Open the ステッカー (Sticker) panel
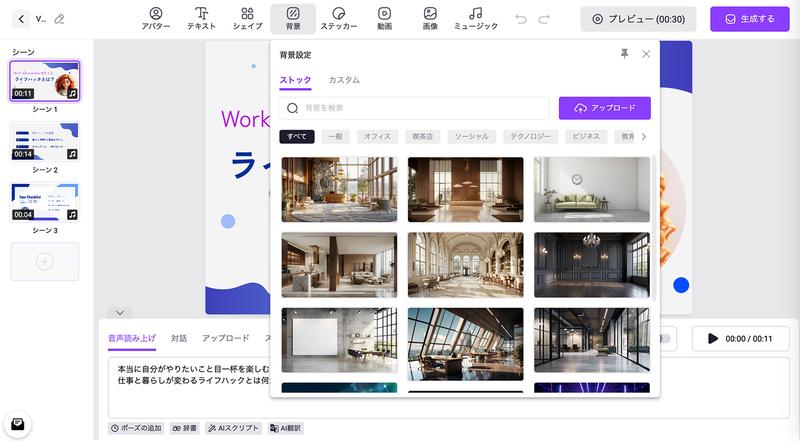 [x=339, y=18]
